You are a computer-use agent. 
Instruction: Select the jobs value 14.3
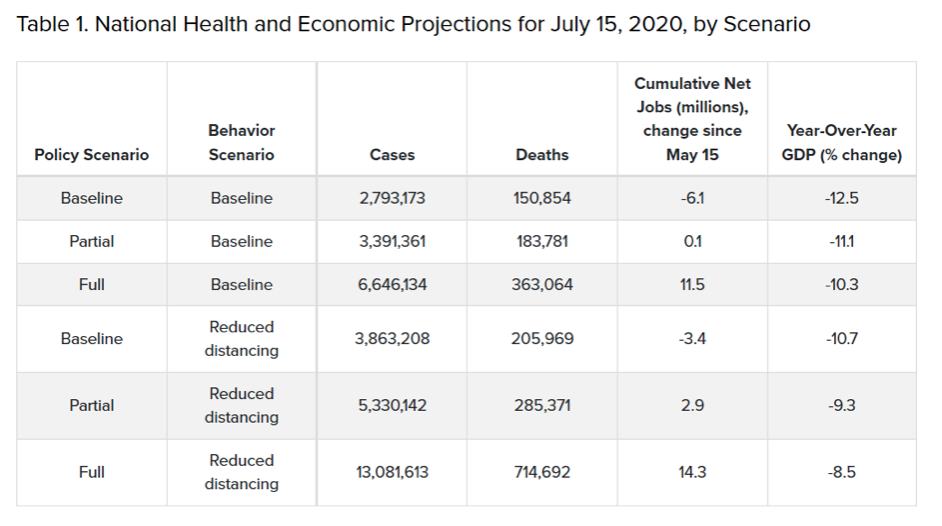[x=692, y=472]
